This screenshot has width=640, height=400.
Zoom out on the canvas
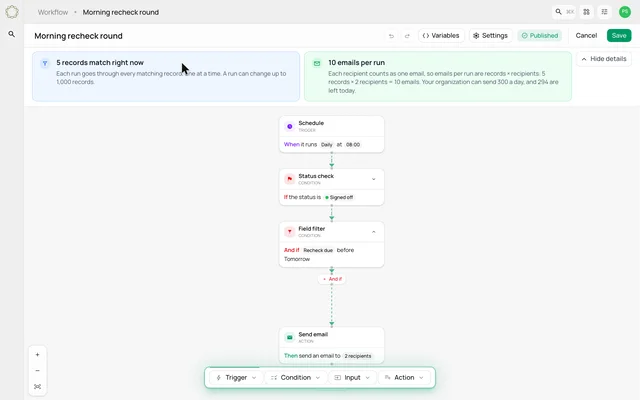coord(38,371)
